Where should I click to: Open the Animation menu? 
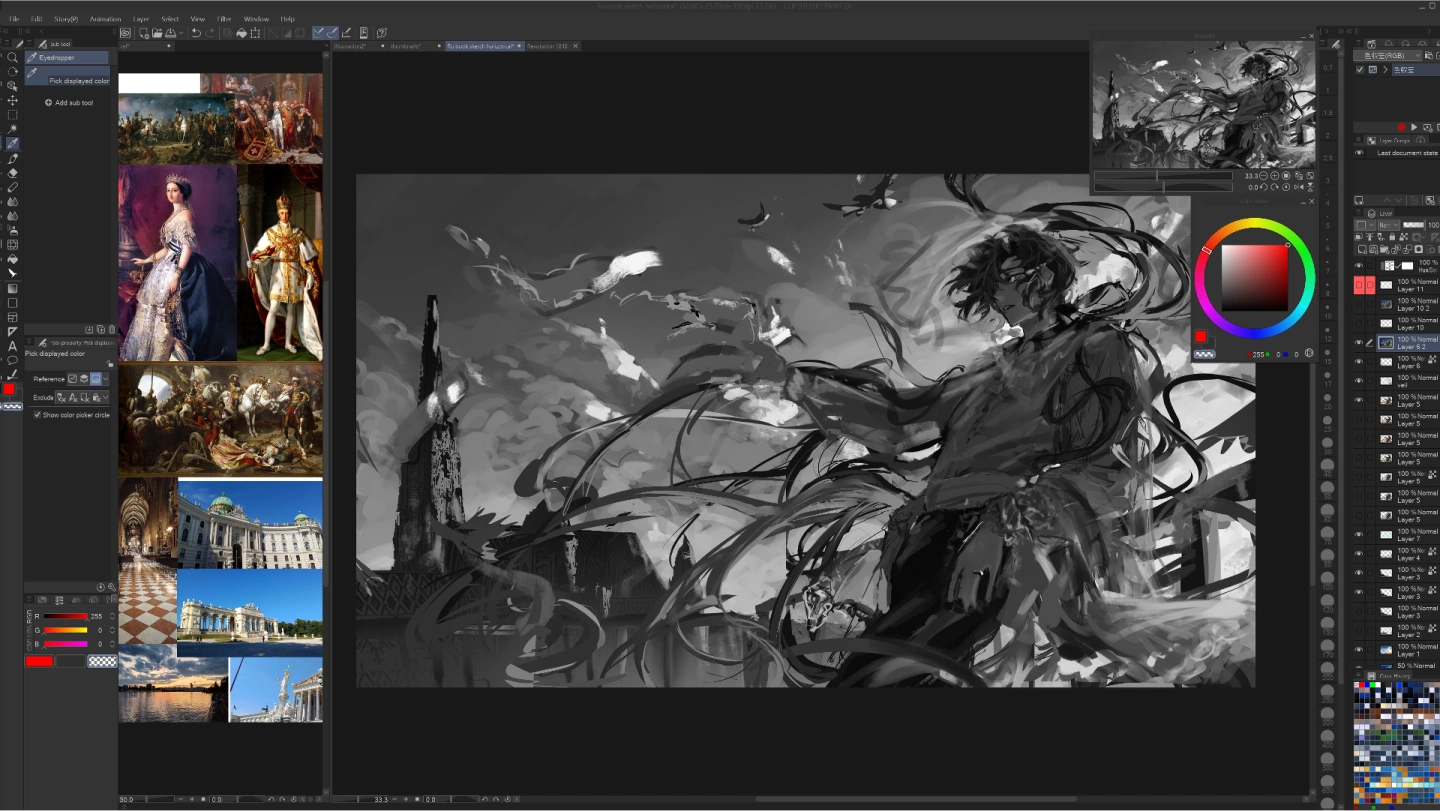[x=105, y=19]
